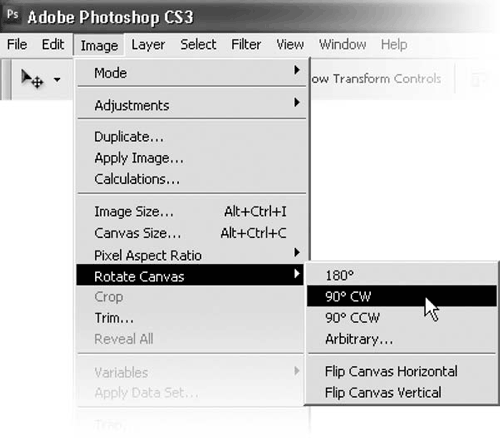Select the Move tool icon
This screenshot has height=438, width=500.
[32, 79]
